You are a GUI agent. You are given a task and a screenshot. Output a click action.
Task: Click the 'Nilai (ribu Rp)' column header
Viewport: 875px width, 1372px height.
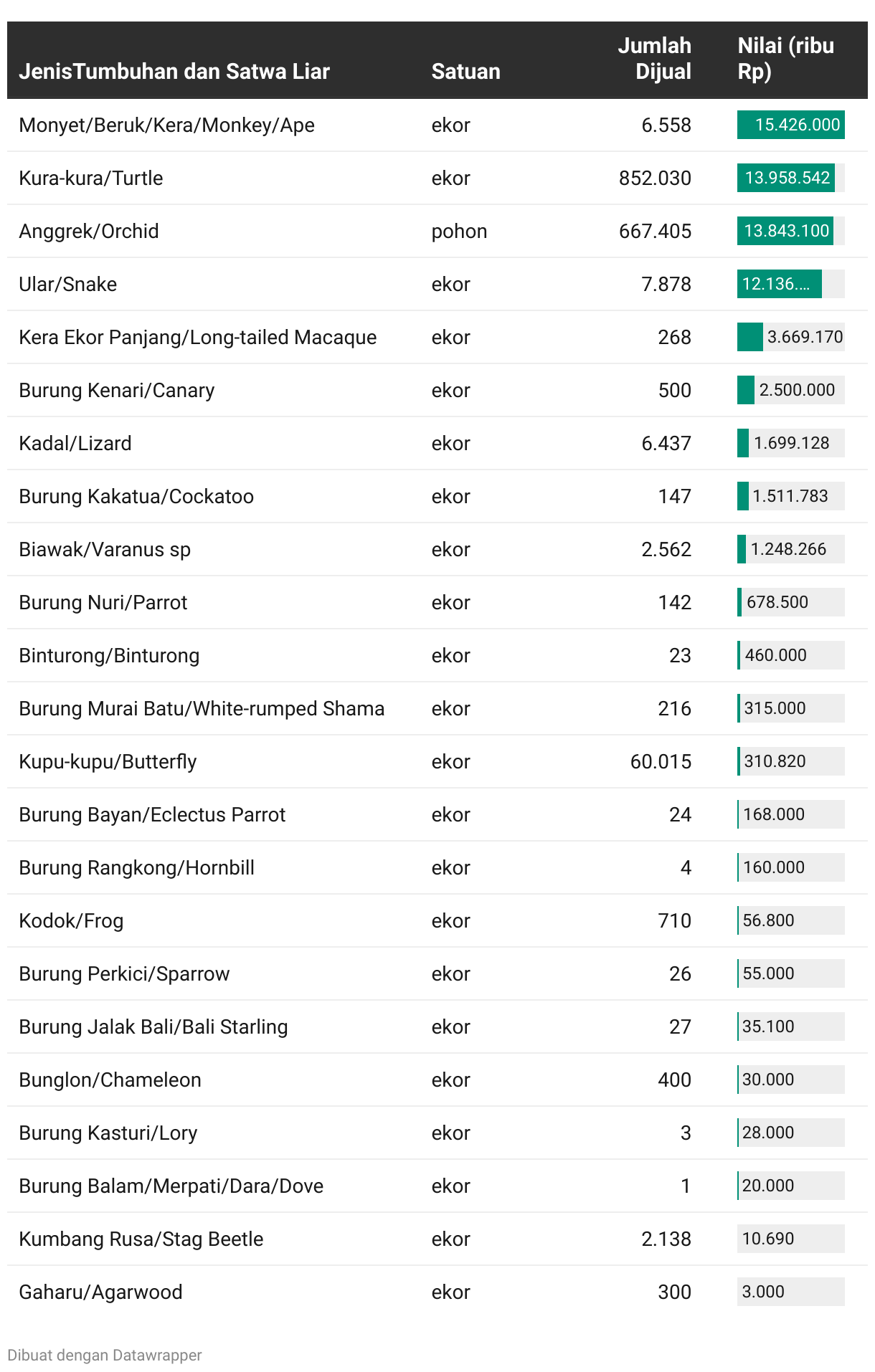[785, 59]
